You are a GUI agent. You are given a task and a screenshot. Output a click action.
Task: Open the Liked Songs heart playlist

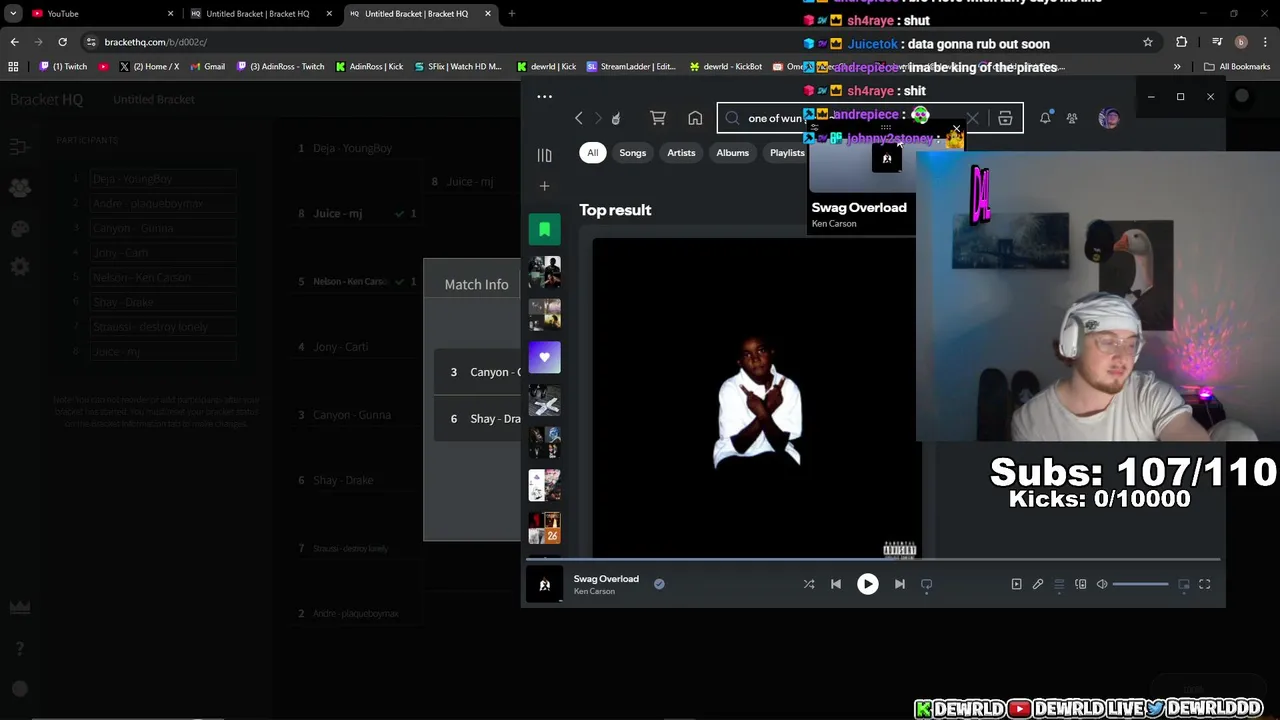(544, 357)
